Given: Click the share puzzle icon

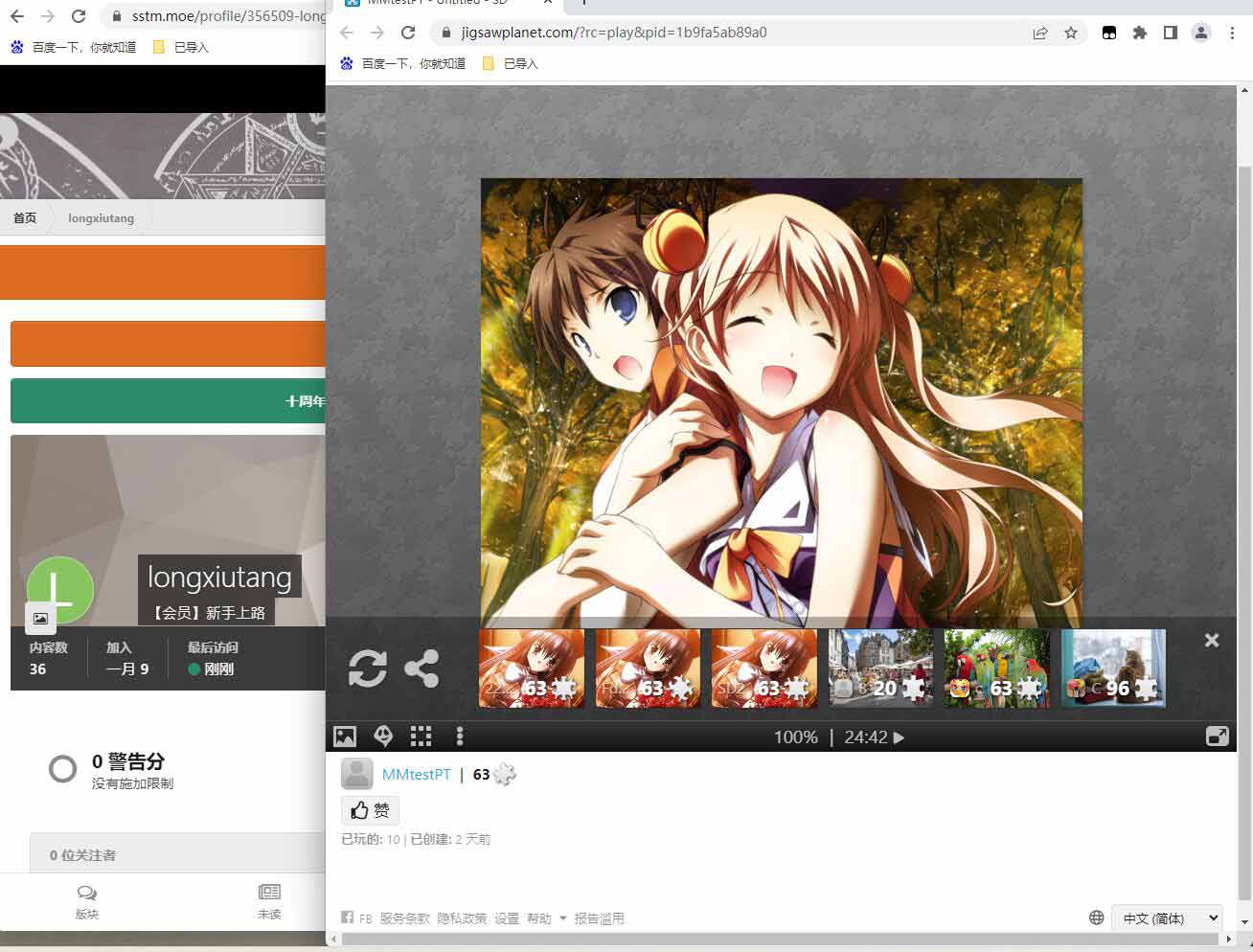Looking at the screenshot, I should (421, 669).
